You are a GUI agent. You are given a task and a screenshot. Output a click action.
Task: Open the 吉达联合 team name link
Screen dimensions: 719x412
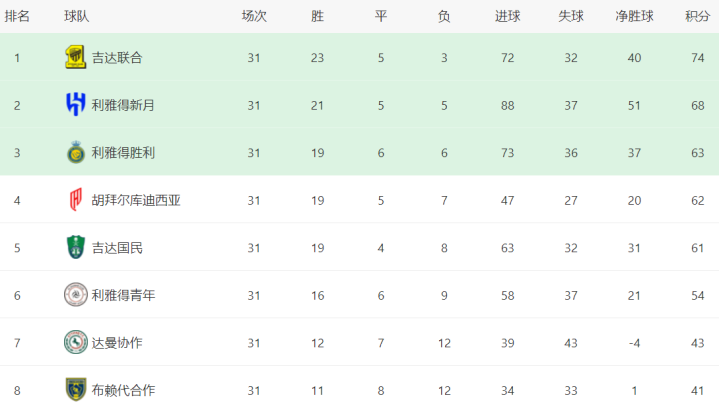[117, 58]
